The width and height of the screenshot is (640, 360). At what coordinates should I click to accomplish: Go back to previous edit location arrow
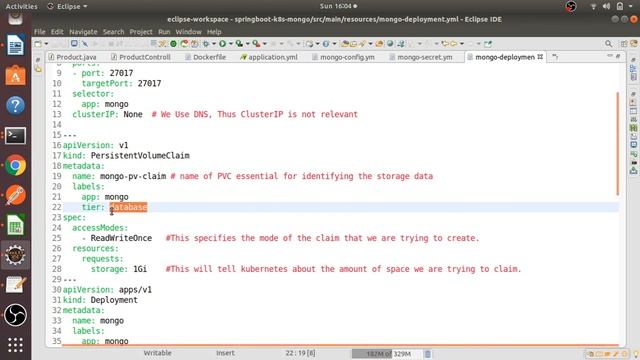tap(445, 44)
